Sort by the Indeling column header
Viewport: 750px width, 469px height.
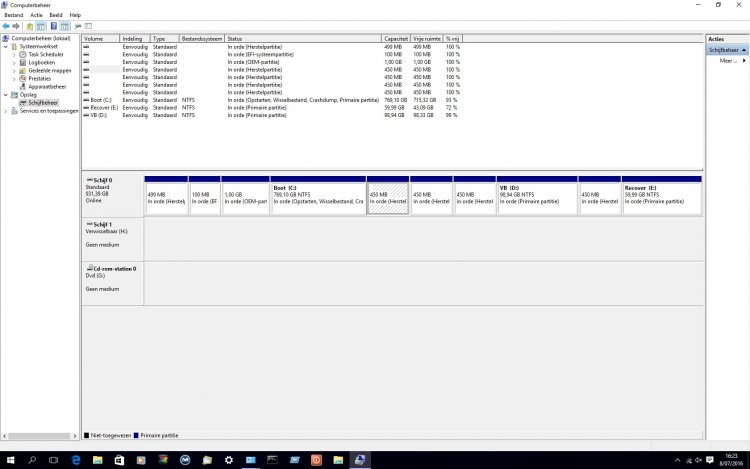click(135, 39)
